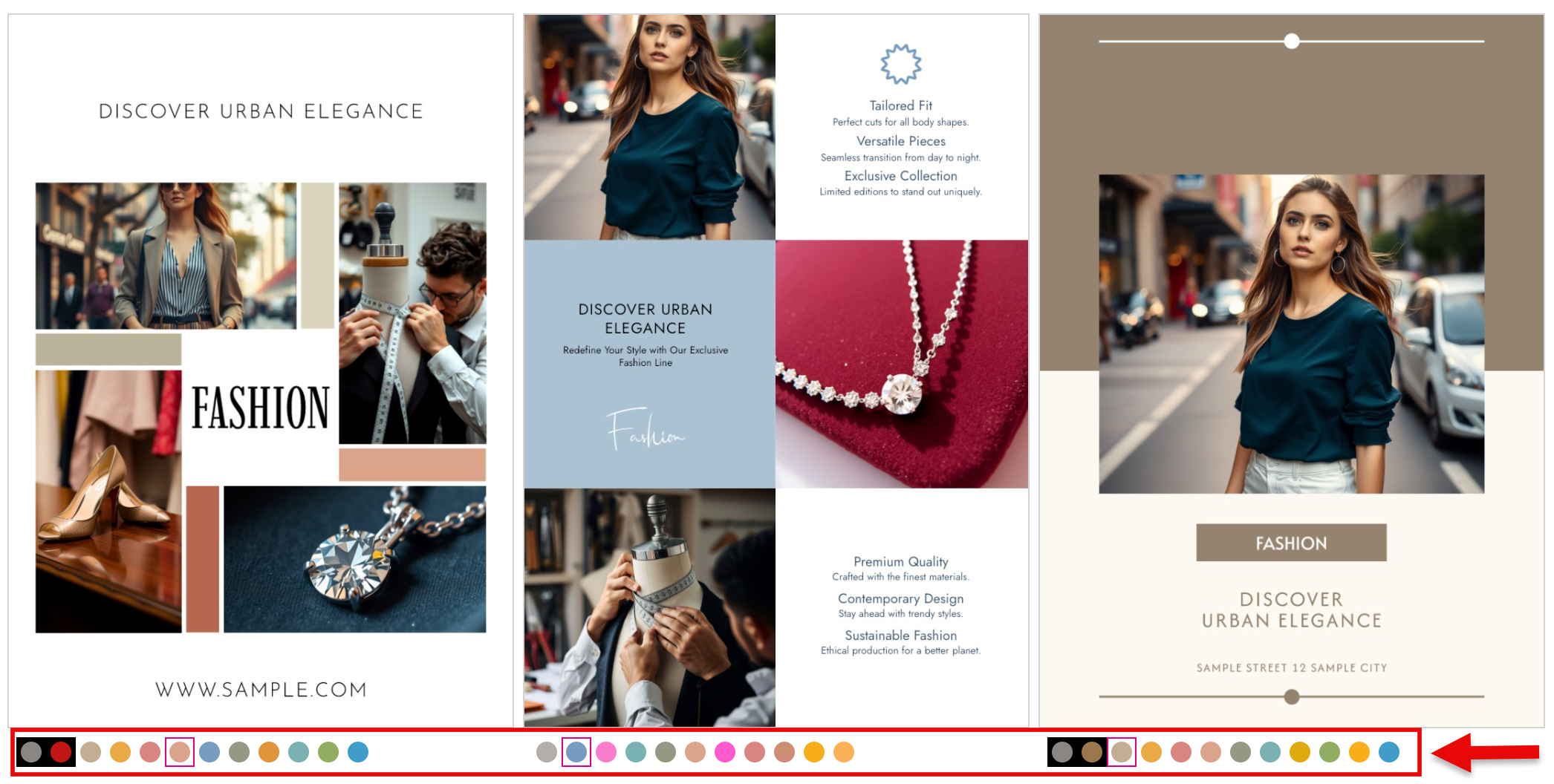Select the yellow swatch under the middle template
The width and height of the screenshot is (1554, 784).
tap(813, 752)
